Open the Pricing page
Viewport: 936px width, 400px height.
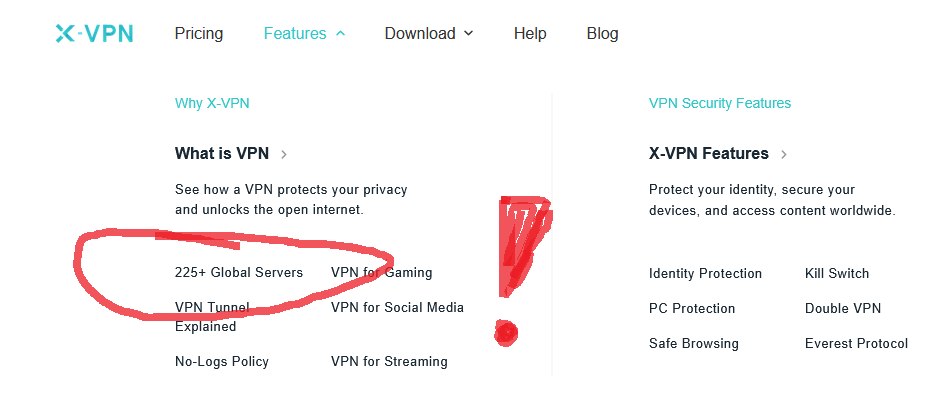199,33
